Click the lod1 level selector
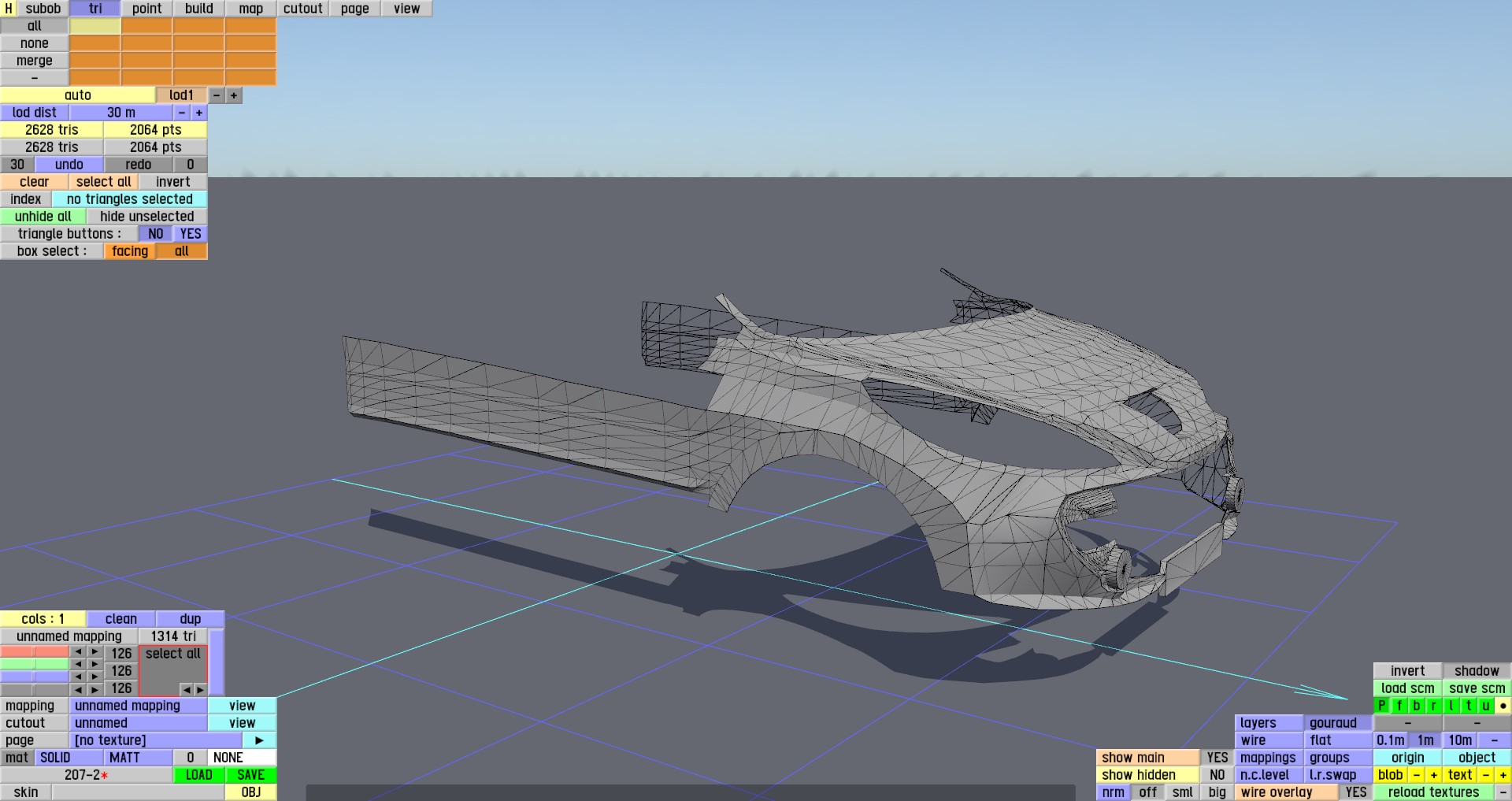The image size is (1512, 801). (x=182, y=95)
